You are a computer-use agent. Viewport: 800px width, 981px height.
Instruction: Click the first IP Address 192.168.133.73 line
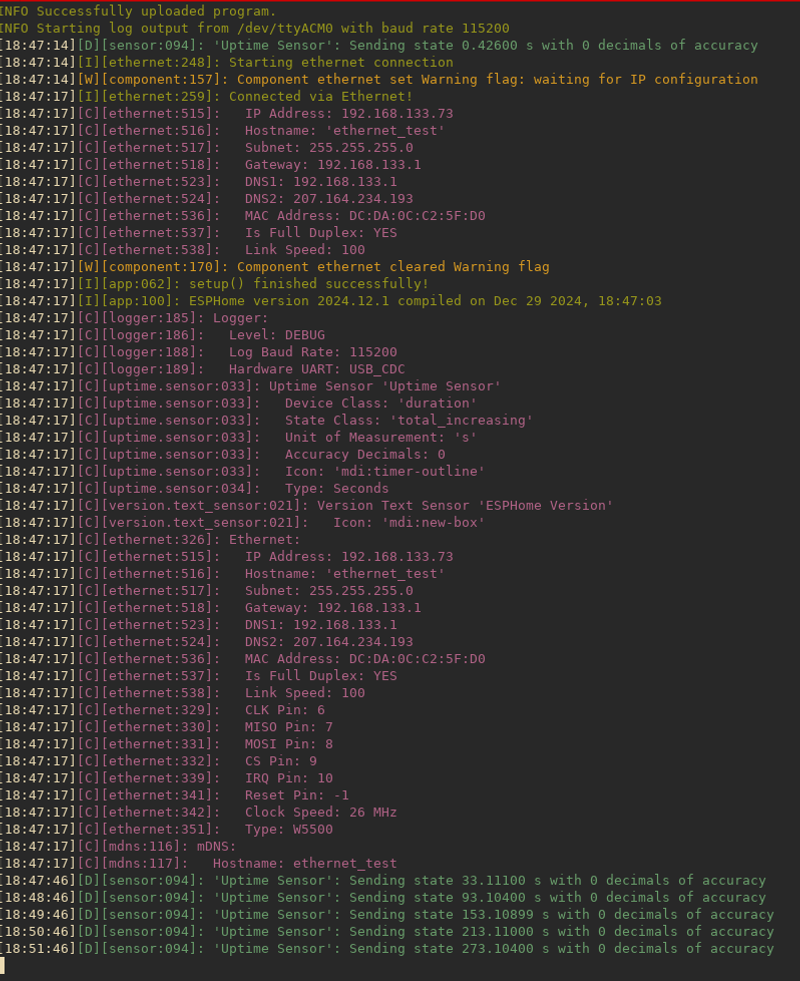226,113
